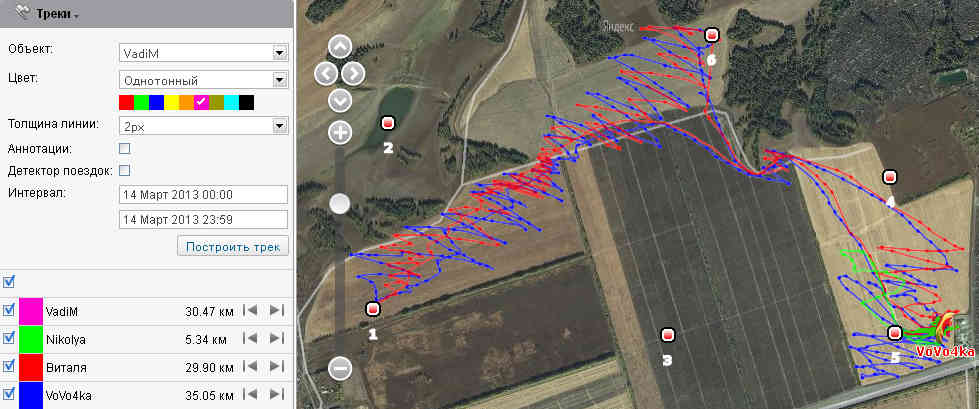Pan the map down with the arrow button

pos(340,100)
